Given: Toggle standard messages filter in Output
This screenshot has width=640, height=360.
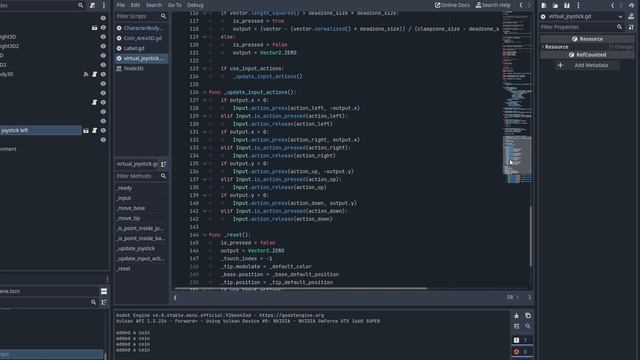Looking at the screenshot, I should click(x=522, y=340).
